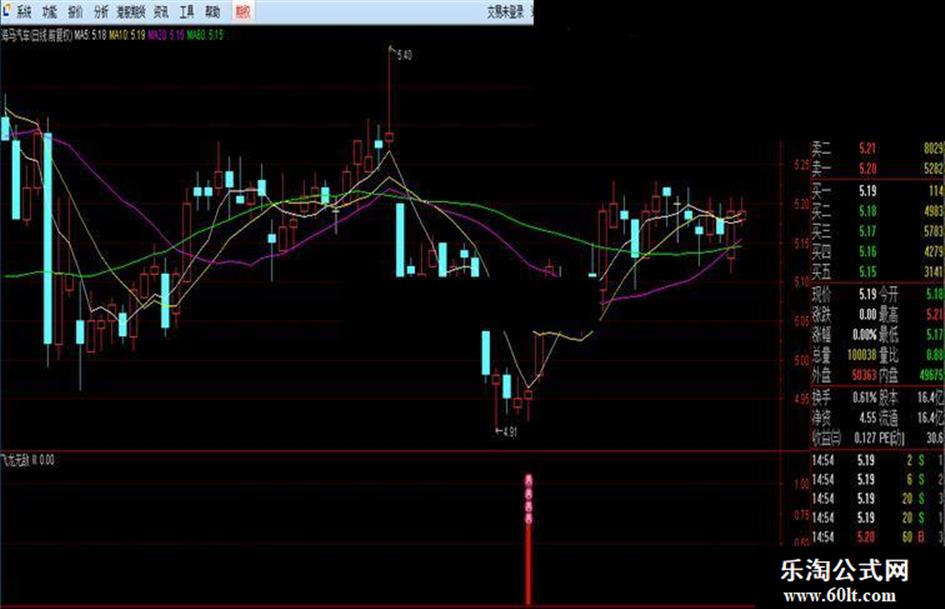
Task: Click the 内盘 inner volume label
Action: [x=888, y=374]
